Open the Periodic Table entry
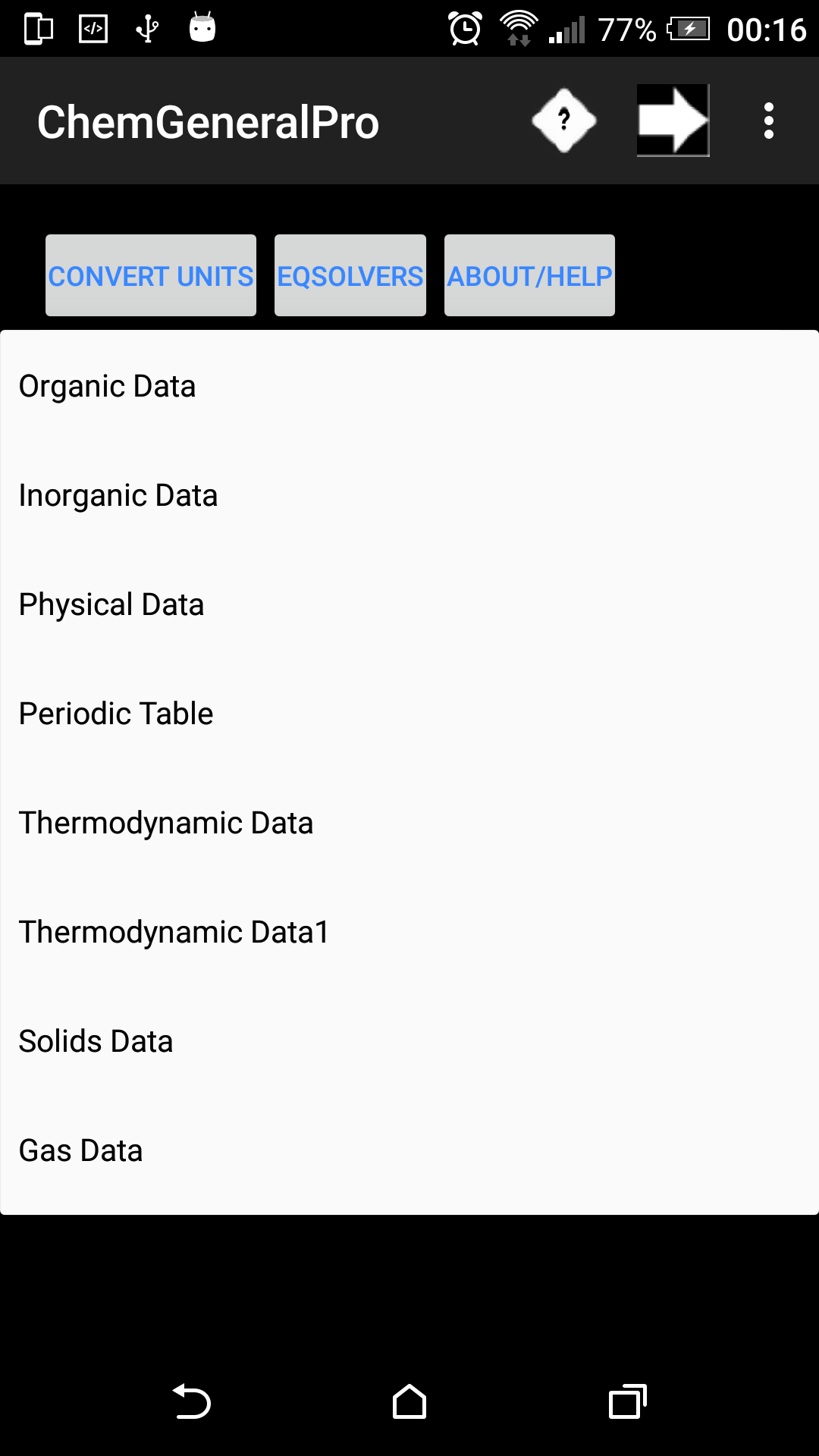 click(x=115, y=713)
